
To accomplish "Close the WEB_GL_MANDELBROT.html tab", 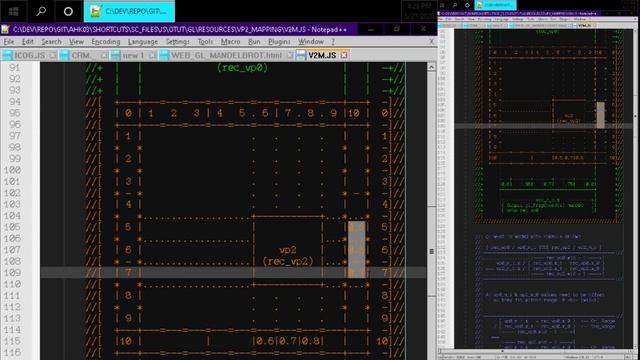I will tap(289, 55).
